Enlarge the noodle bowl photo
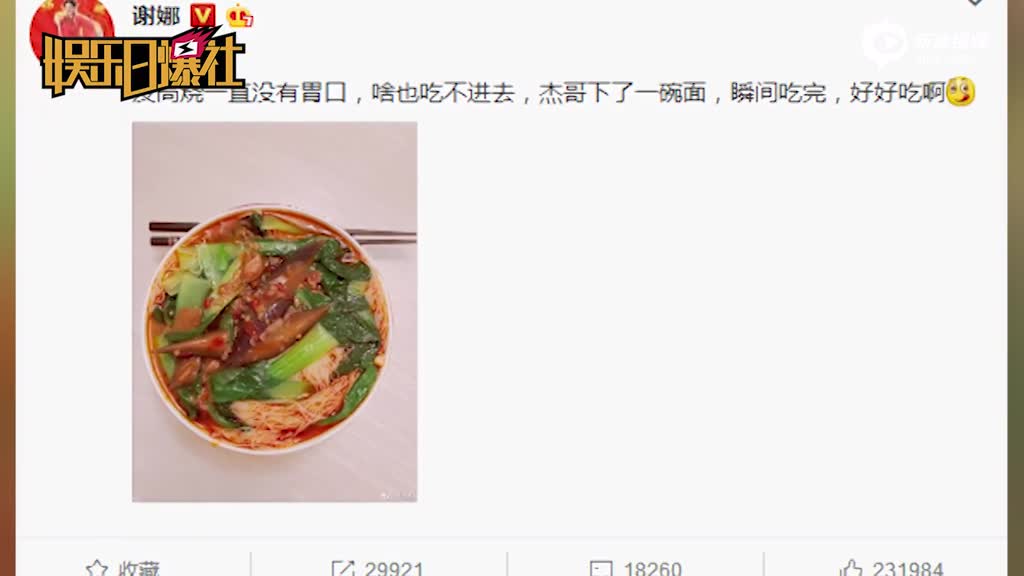Viewport: 1024px width, 576px height. pos(274,312)
